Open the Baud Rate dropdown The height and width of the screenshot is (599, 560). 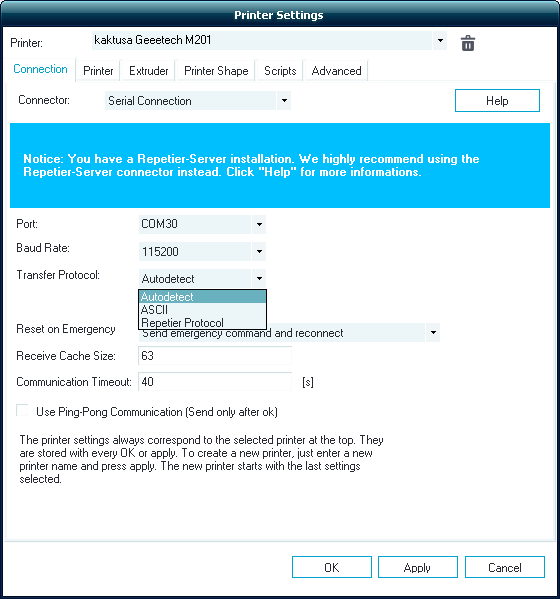(259, 251)
